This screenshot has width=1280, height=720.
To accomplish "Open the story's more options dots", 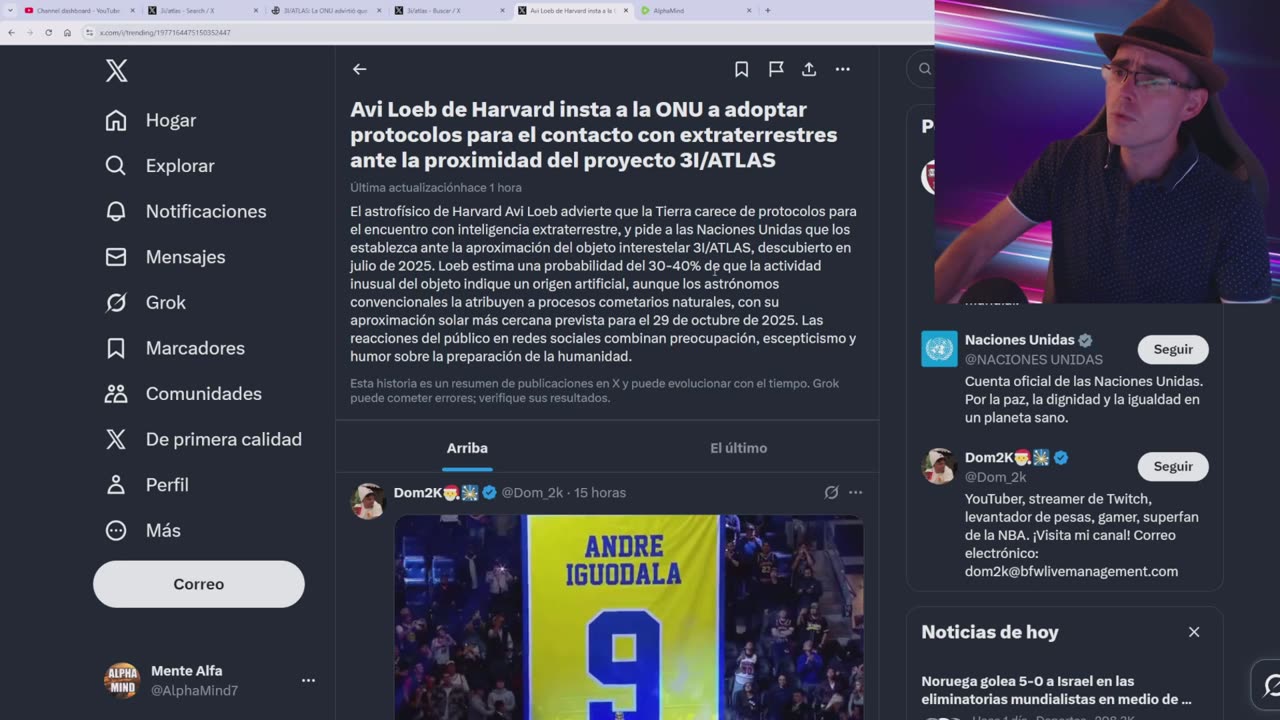I will [x=842, y=69].
